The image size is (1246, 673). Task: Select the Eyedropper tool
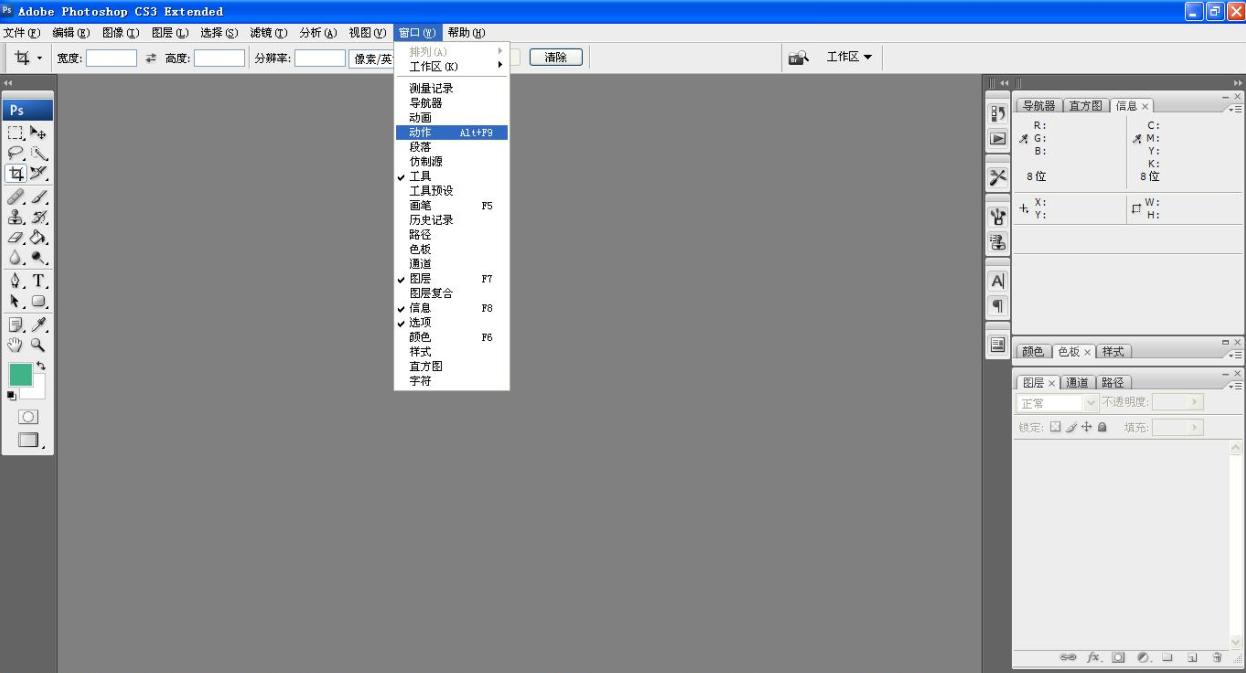point(38,325)
